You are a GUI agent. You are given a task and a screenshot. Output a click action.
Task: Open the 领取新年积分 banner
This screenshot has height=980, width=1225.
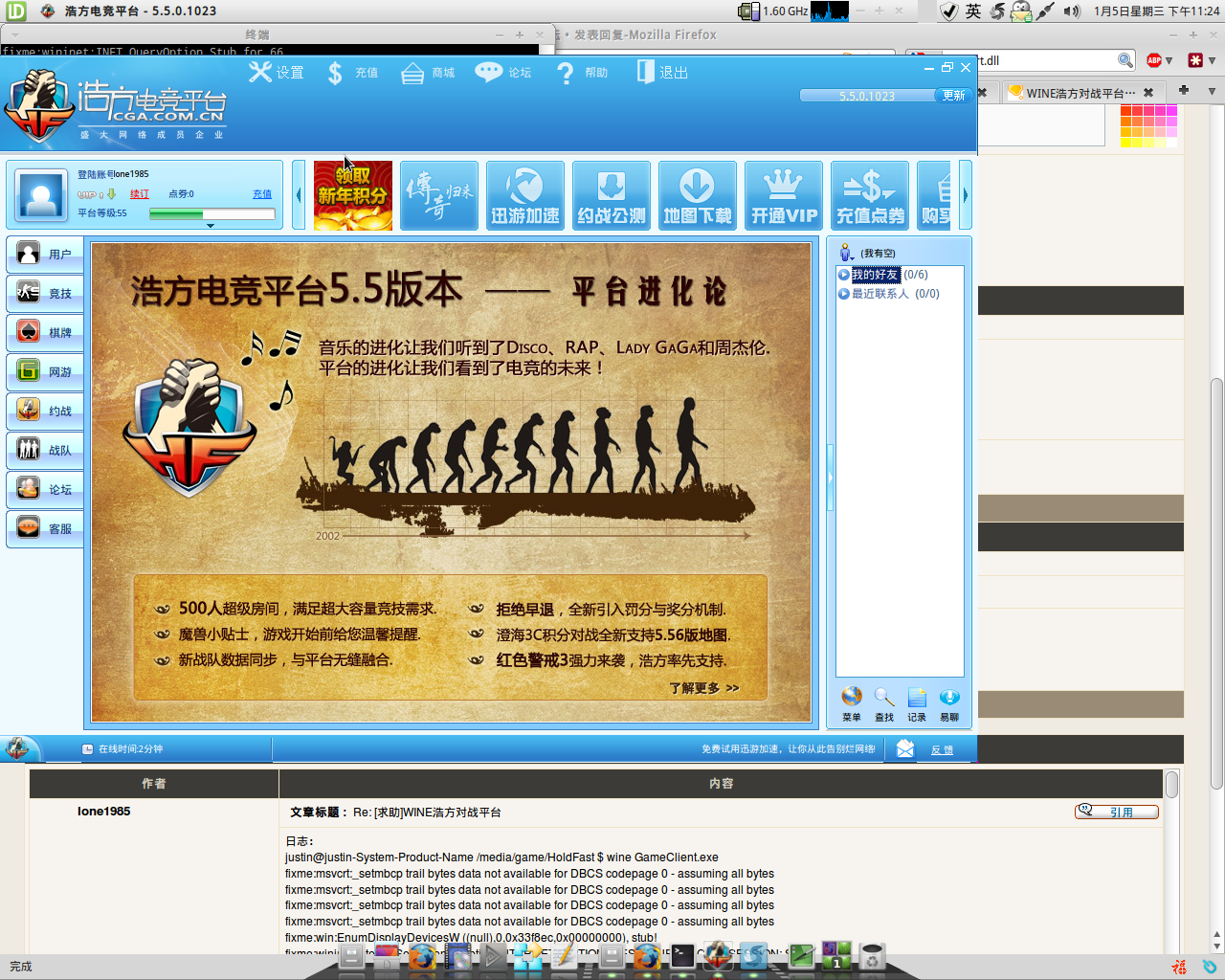pos(353,195)
